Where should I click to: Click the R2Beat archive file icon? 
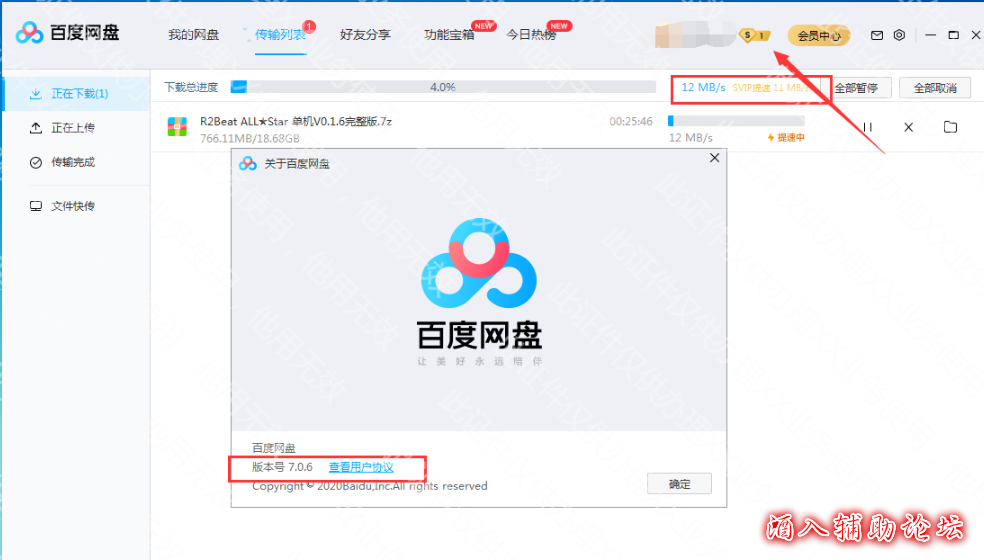pos(177,127)
